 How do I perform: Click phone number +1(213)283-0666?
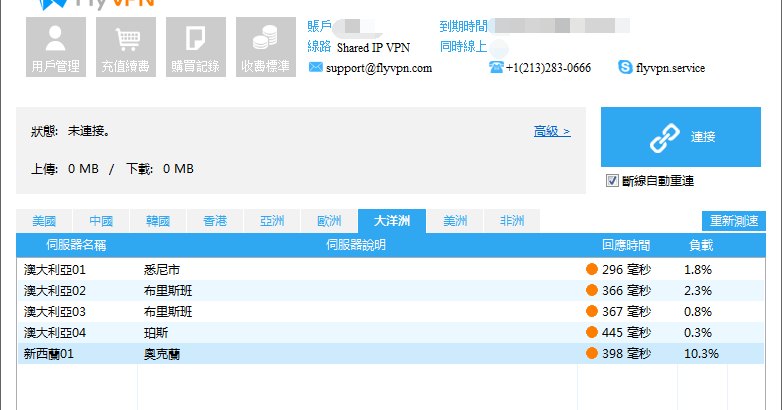tap(548, 68)
